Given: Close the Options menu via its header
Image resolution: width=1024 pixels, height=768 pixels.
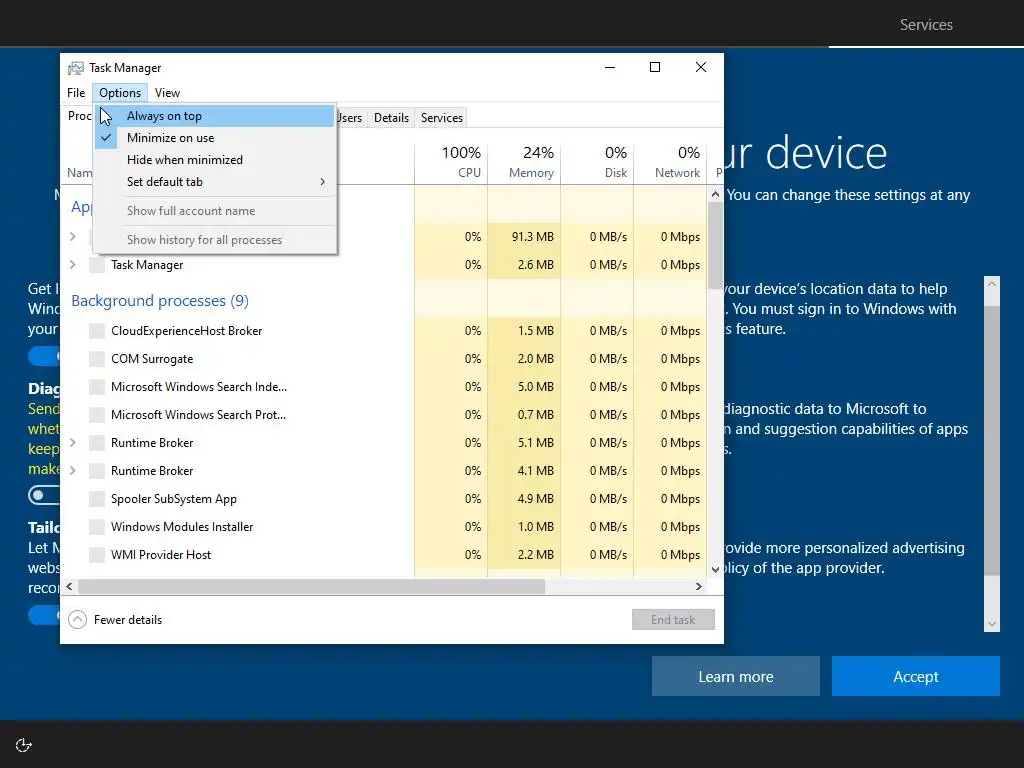Looking at the screenshot, I should point(120,93).
